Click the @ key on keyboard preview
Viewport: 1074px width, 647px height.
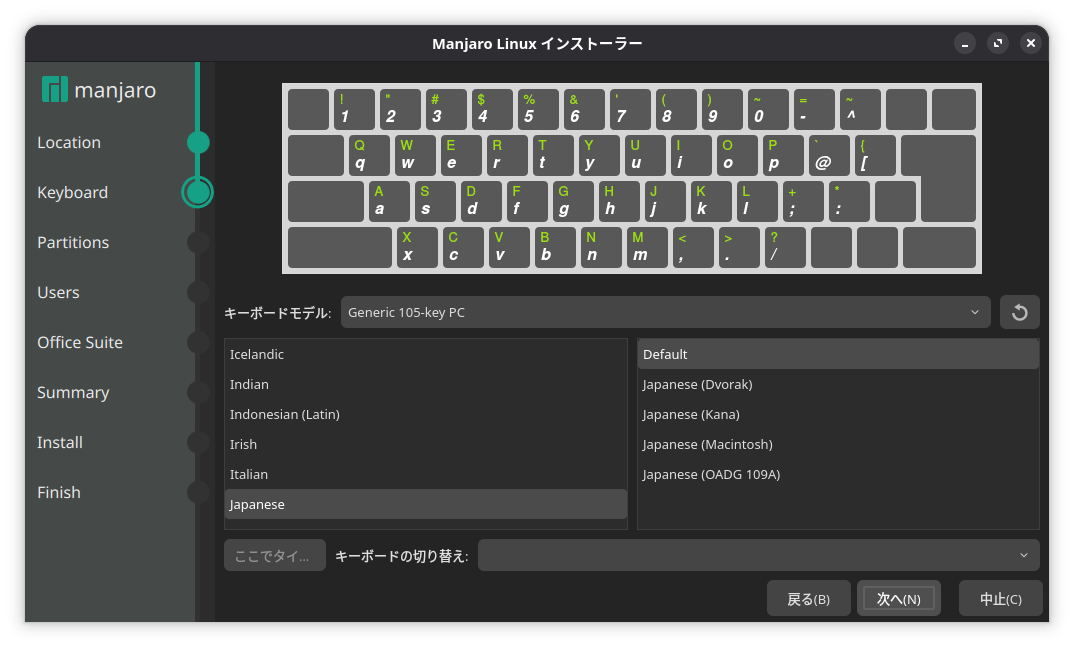[829, 155]
